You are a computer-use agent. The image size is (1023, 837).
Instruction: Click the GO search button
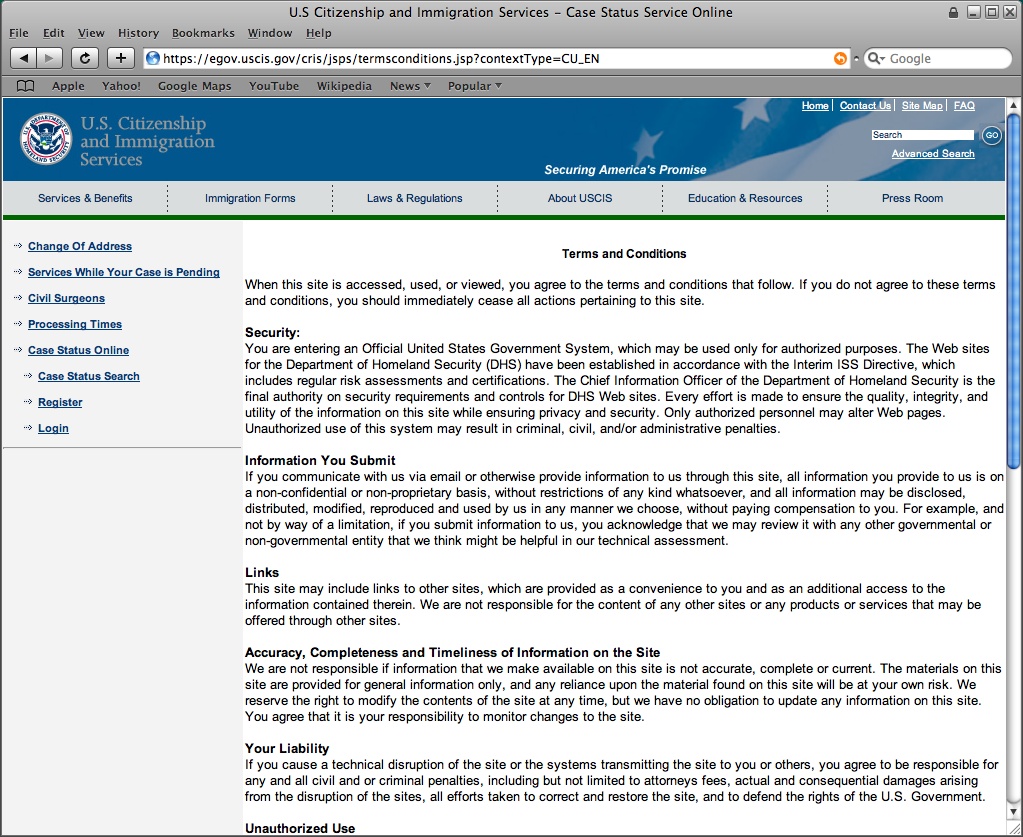coord(991,135)
